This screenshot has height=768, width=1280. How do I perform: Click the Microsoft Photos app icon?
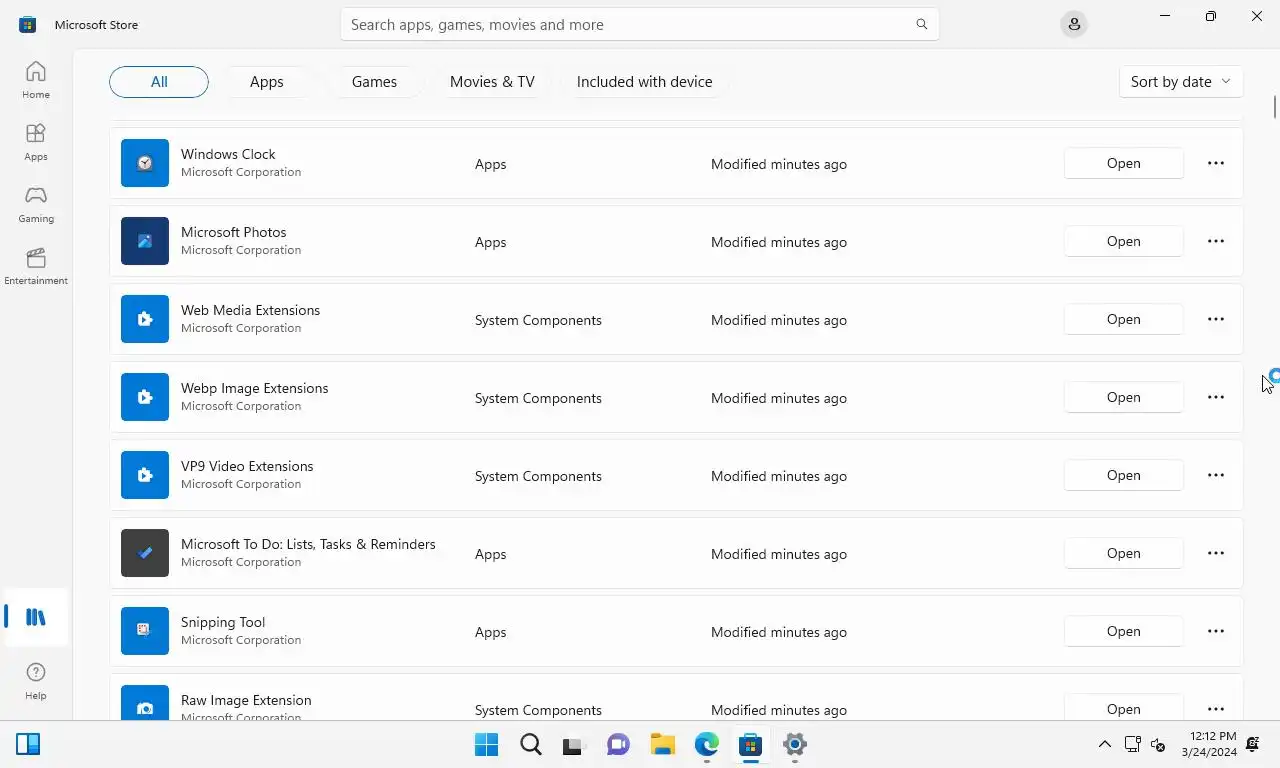coord(145,241)
